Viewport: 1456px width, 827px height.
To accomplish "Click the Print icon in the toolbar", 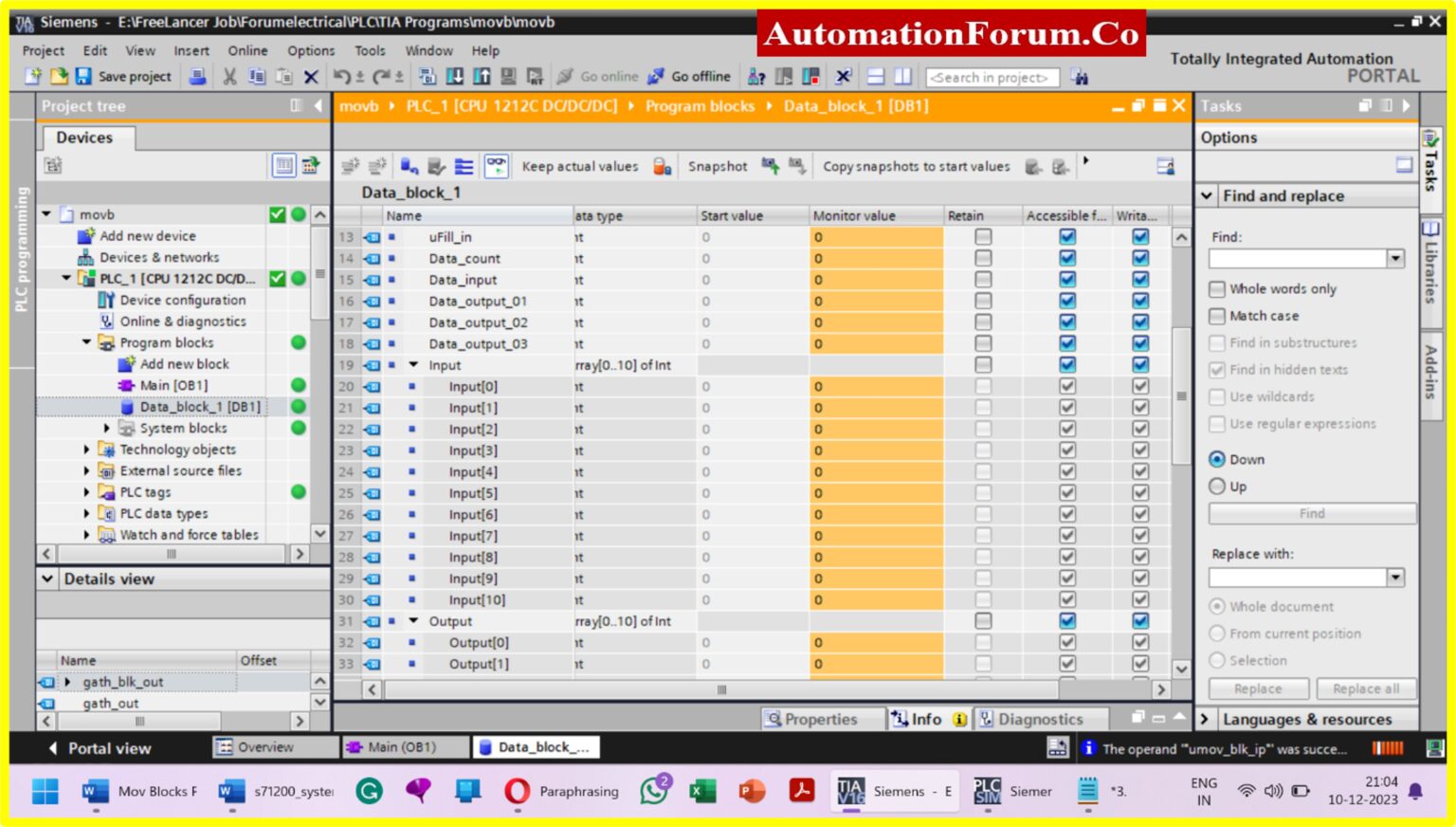I will pyautogui.click(x=198, y=76).
